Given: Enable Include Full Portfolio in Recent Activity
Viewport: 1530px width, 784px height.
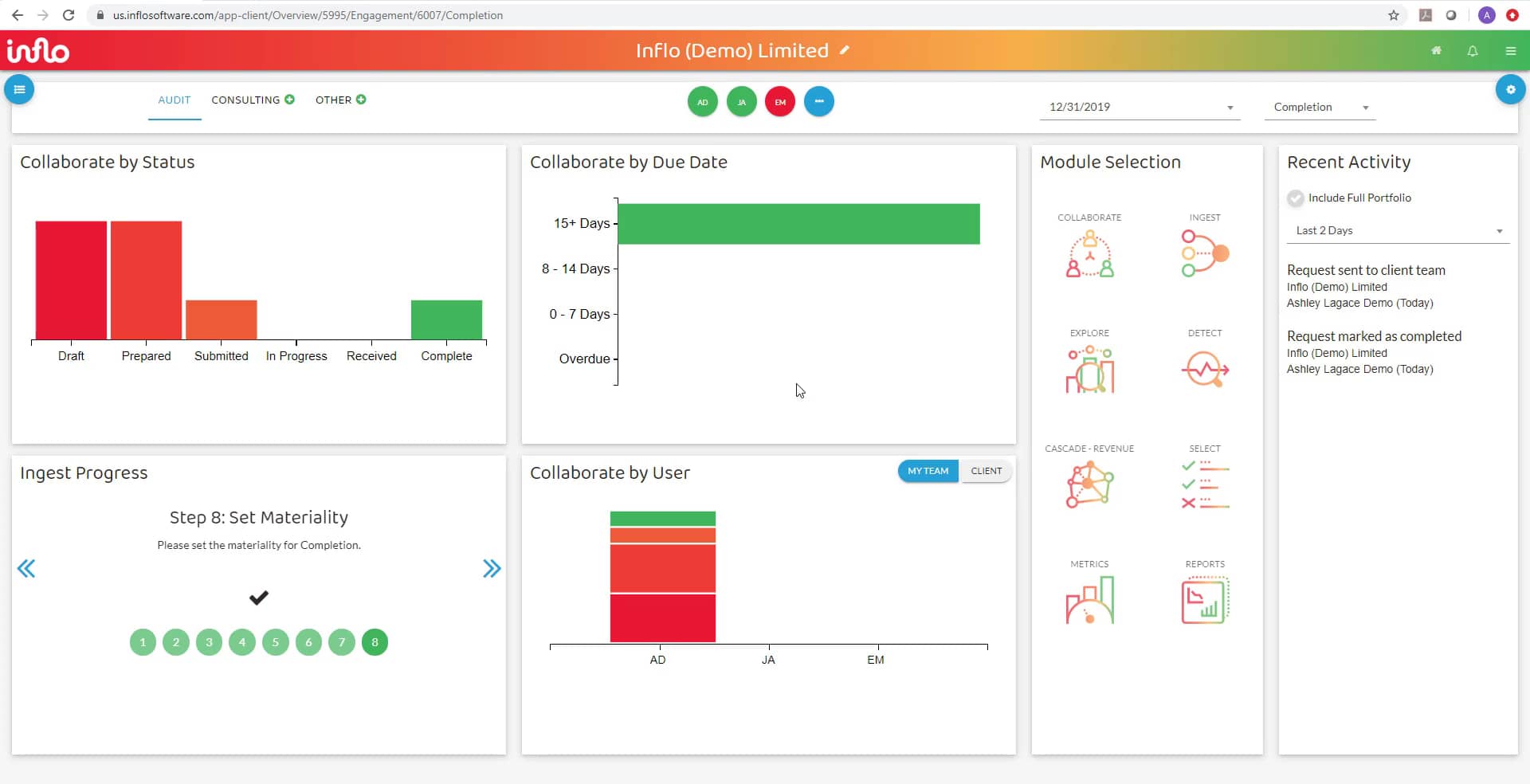Looking at the screenshot, I should [1296, 198].
